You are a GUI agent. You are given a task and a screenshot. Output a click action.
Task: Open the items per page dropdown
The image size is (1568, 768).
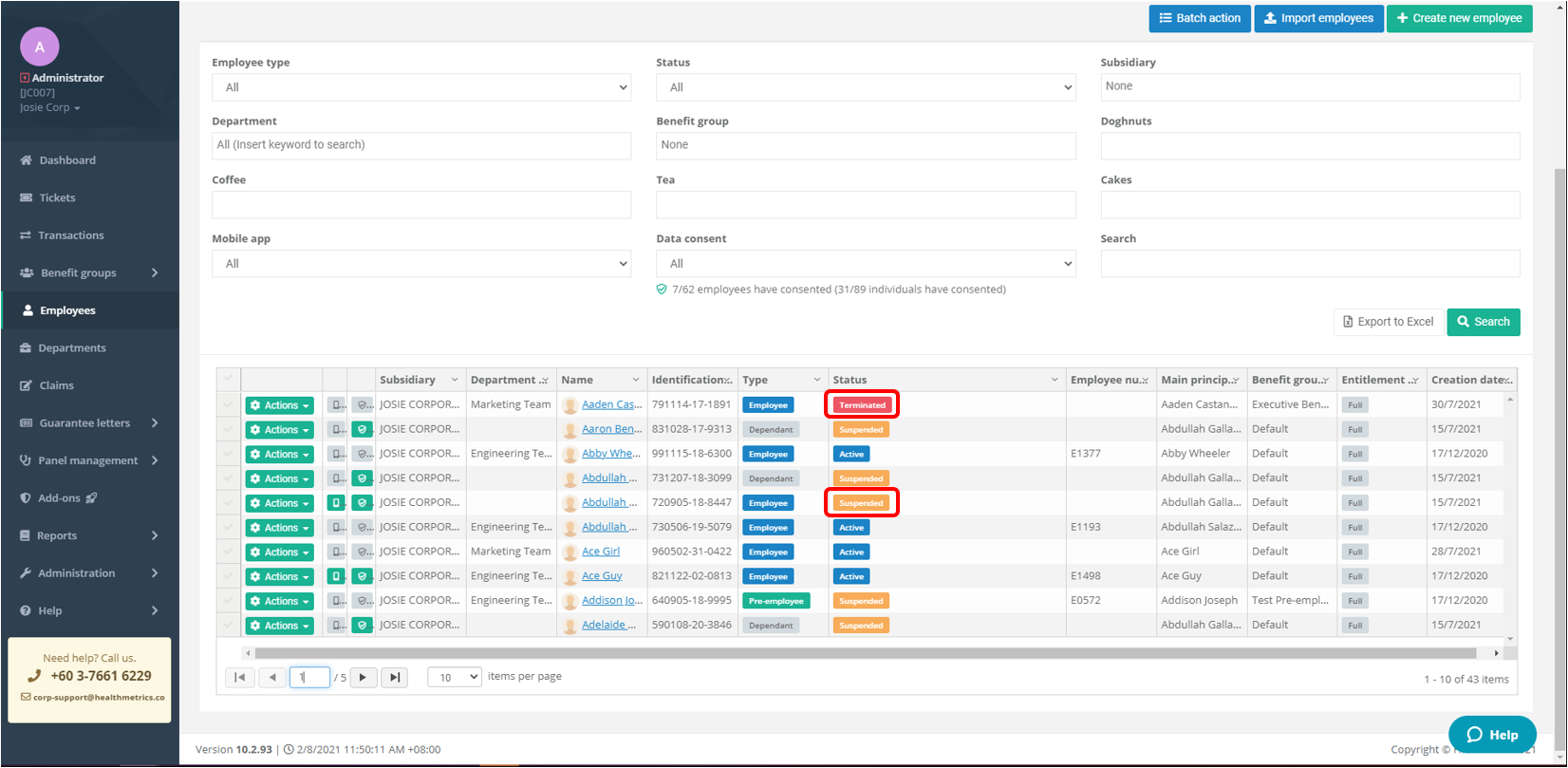[454, 677]
